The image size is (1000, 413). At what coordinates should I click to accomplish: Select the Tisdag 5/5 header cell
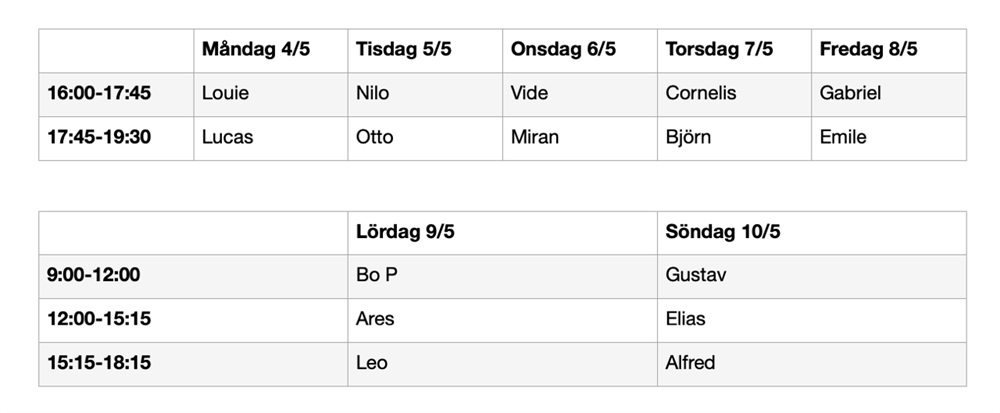tap(404, 50)
